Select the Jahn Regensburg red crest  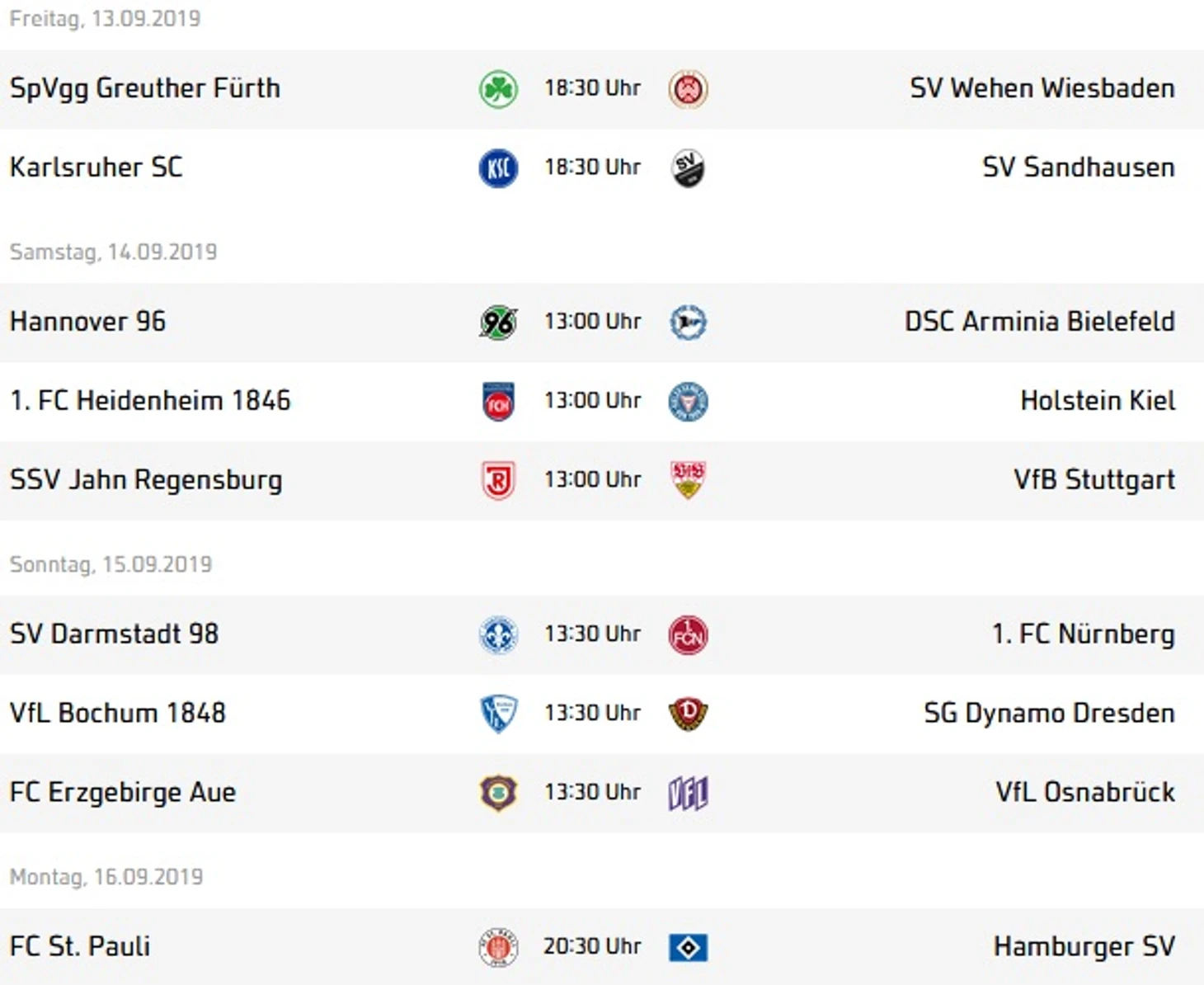499,480
